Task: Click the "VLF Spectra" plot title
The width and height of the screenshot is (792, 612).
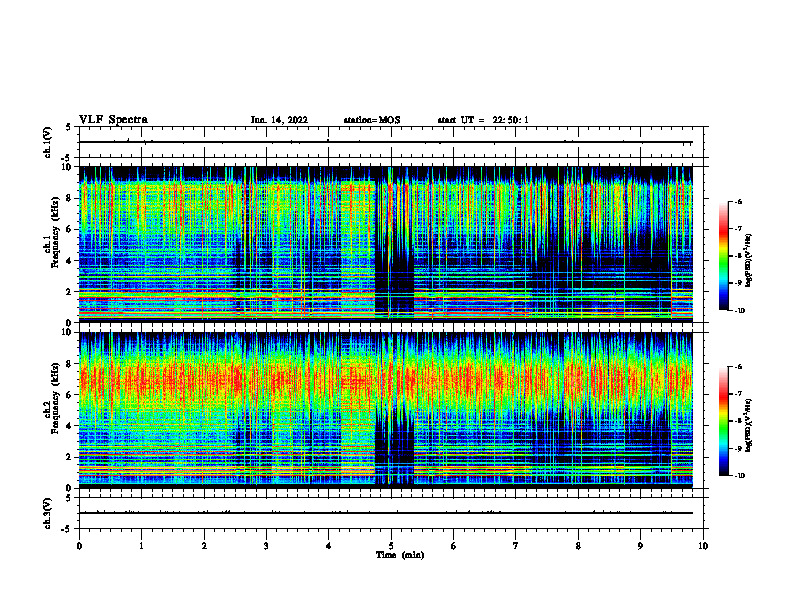Action: tap(113, 120)
